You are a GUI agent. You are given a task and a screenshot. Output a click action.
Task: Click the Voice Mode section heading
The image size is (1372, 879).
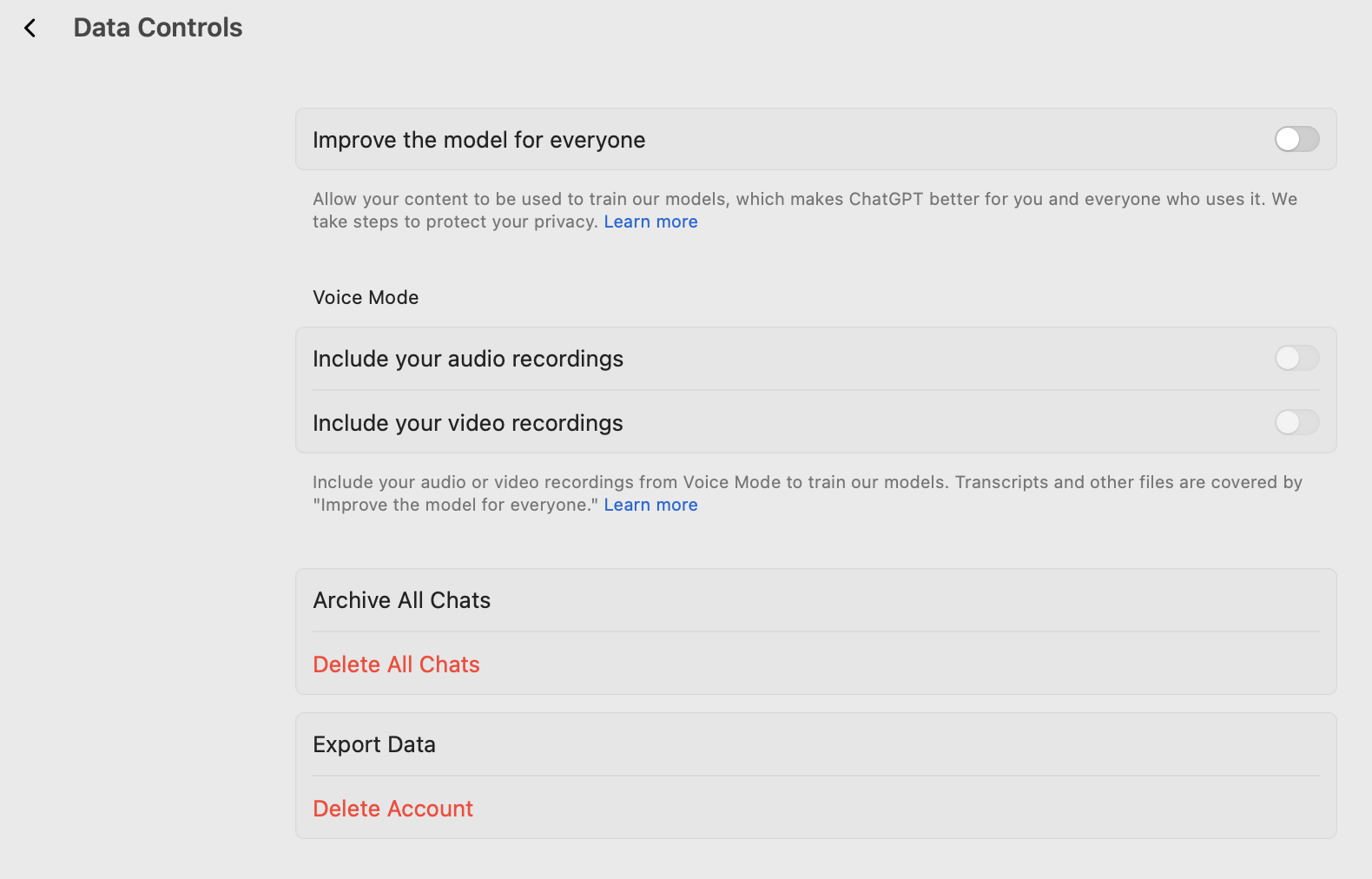coord(366,297)
